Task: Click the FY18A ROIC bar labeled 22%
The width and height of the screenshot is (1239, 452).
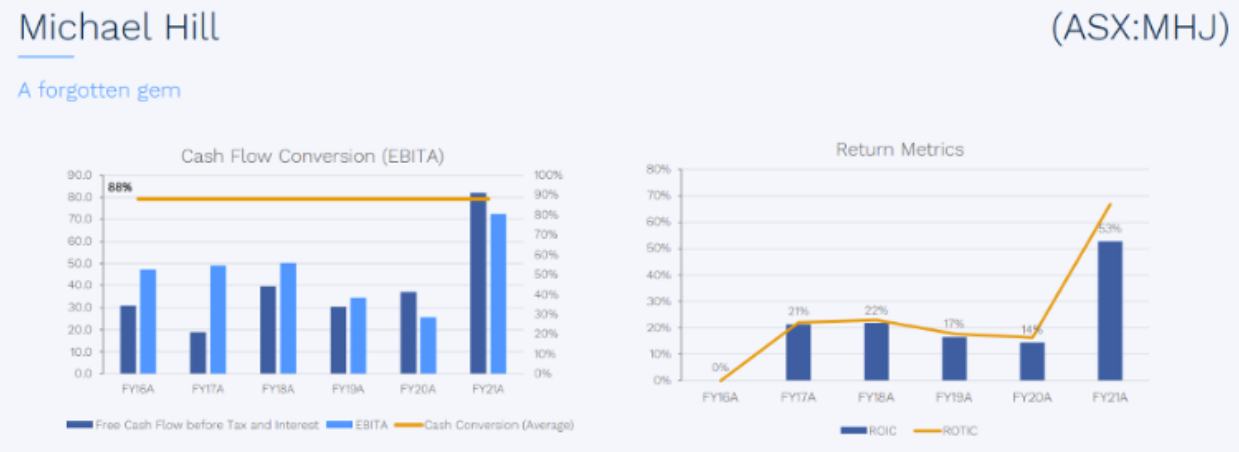Action: 875,350
